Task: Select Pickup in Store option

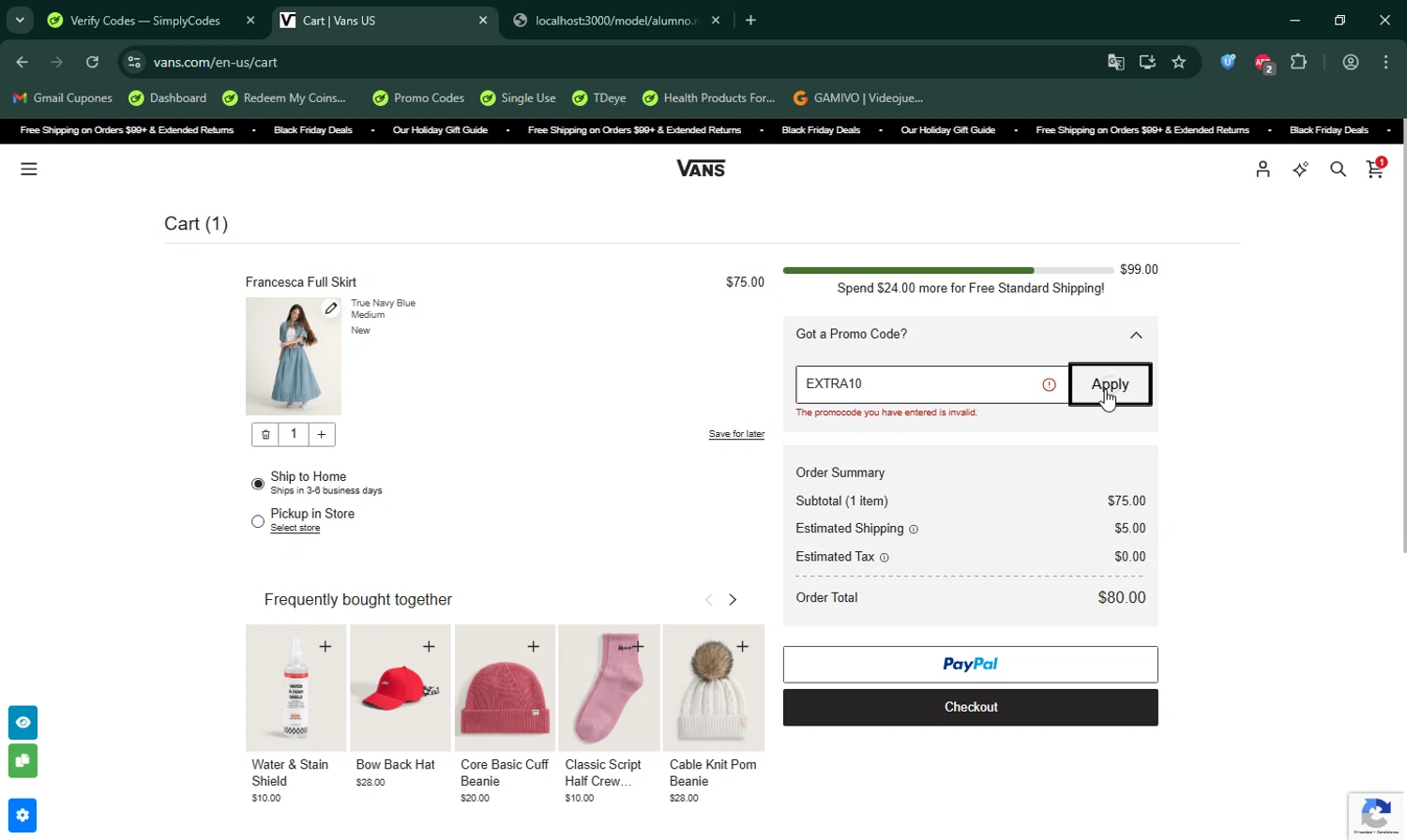Action: click(258, 521)
